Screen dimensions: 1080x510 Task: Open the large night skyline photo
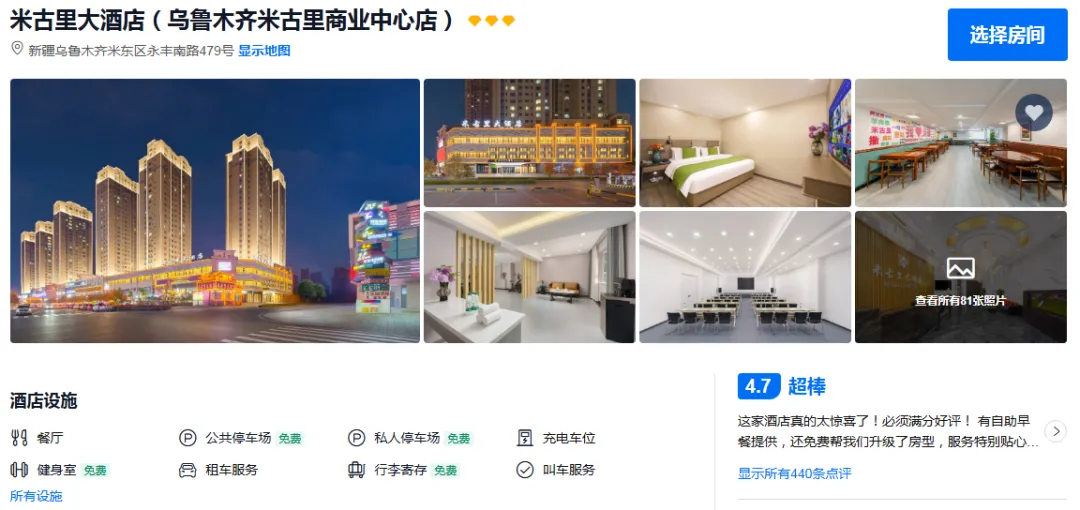(x=215, y=211)
